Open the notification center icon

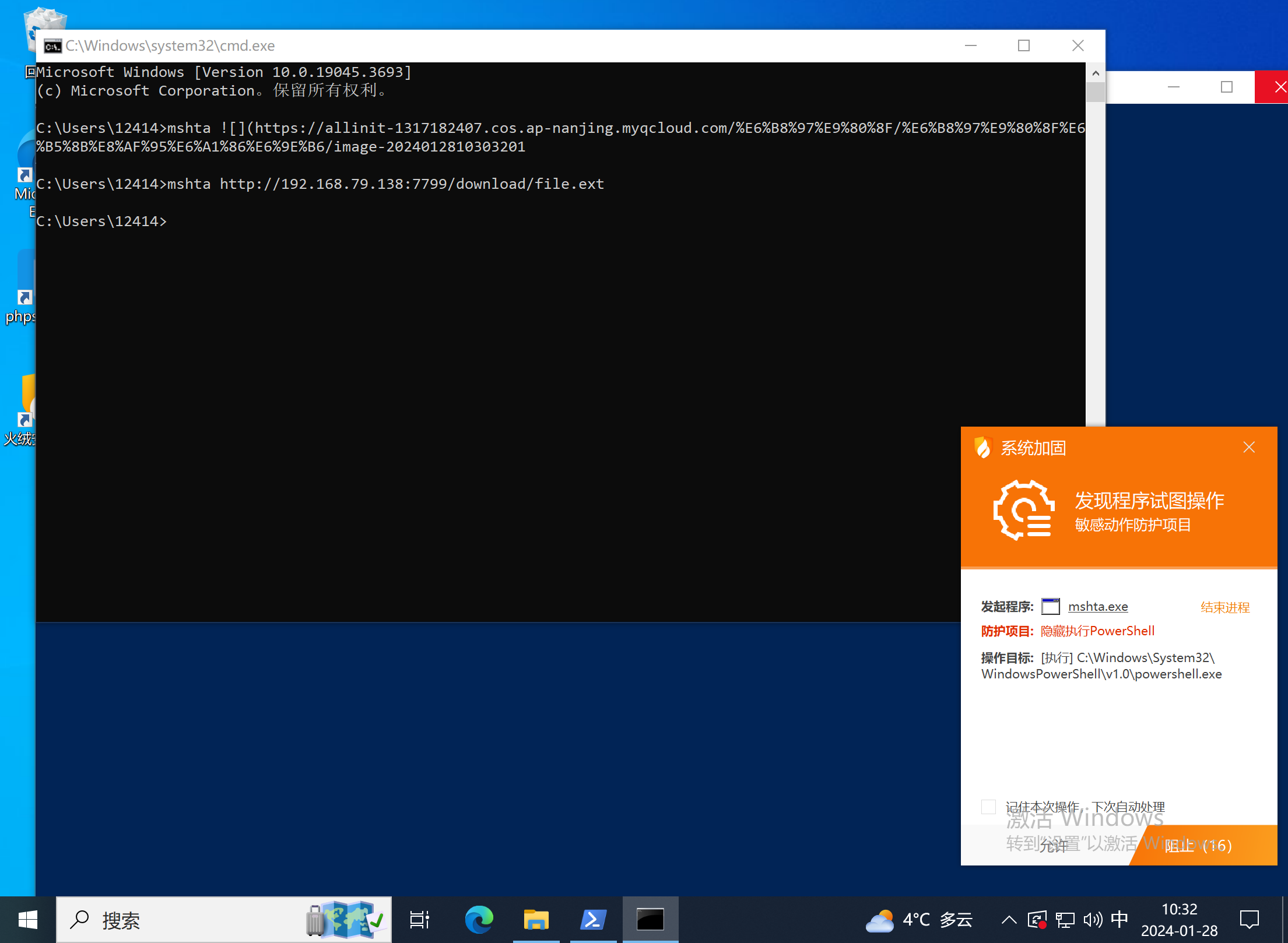[x=1250, y=920]
